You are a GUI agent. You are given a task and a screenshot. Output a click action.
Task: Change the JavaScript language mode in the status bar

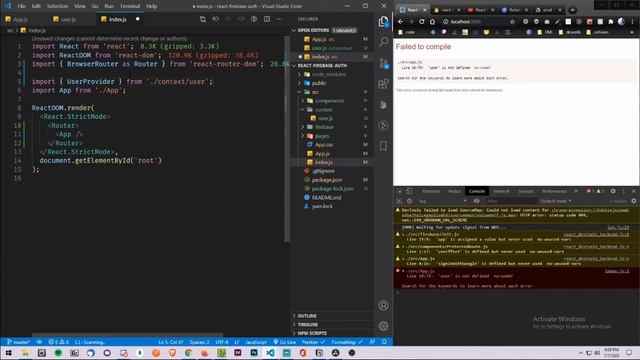(x=256, y=342)
